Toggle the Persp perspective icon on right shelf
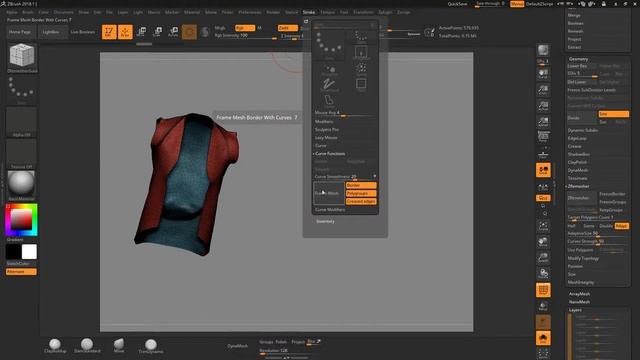 point(543,137)
